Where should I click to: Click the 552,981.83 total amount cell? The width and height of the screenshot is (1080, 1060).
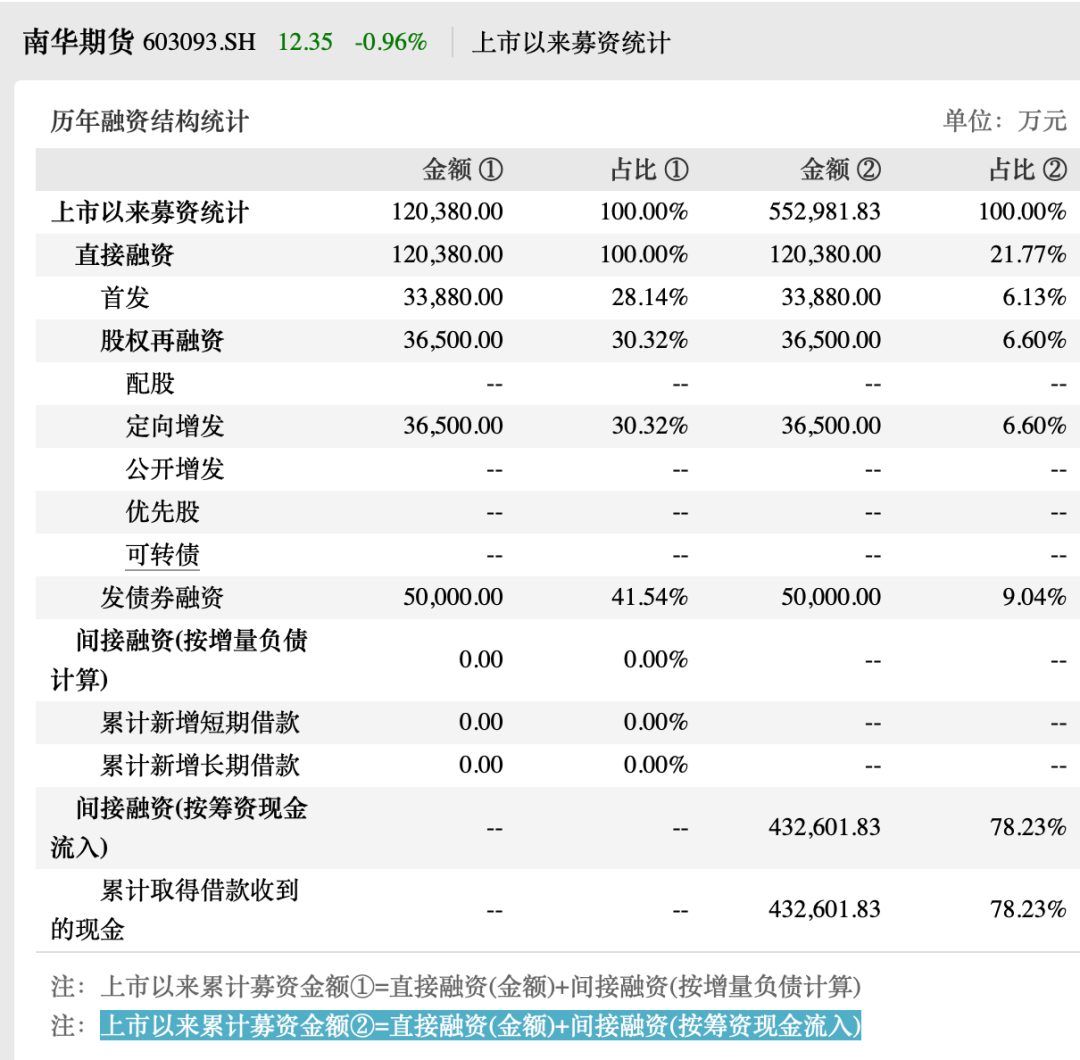pos(824,211)
